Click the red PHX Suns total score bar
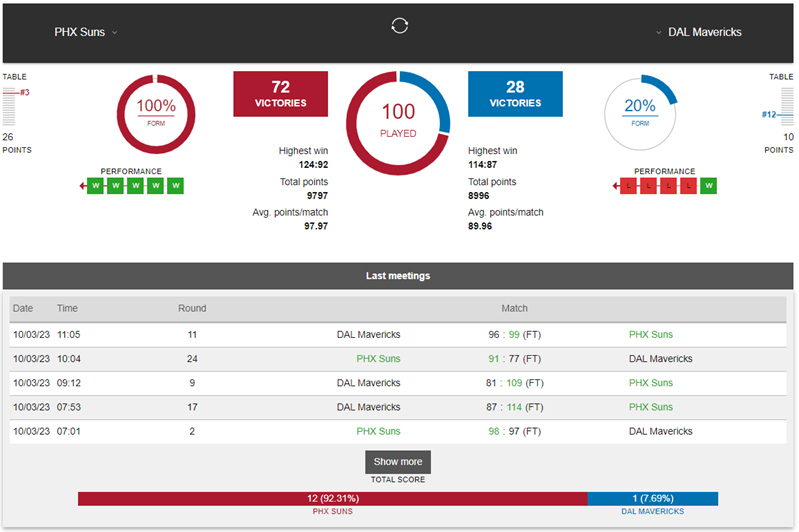The height and width of the screenshot is (532, 799). tap(332, 498)
